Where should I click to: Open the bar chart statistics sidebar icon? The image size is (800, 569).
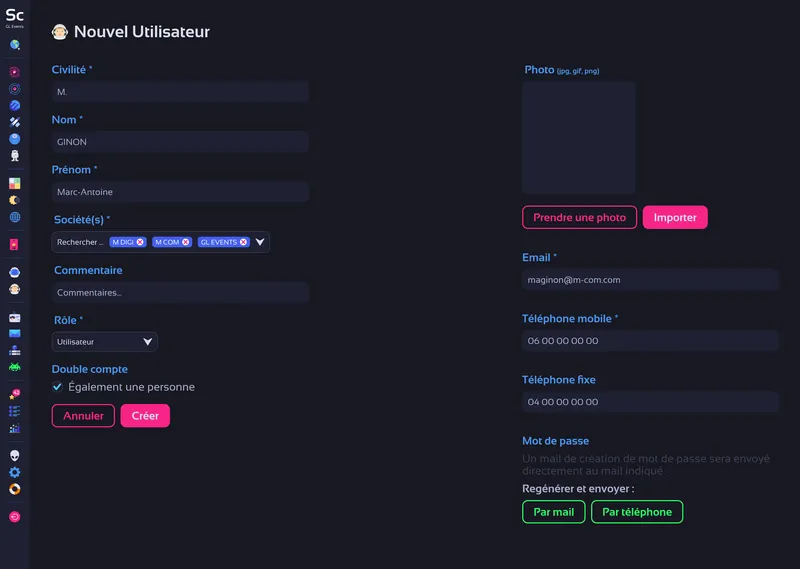pyautogui.click(x=15, y=428)
